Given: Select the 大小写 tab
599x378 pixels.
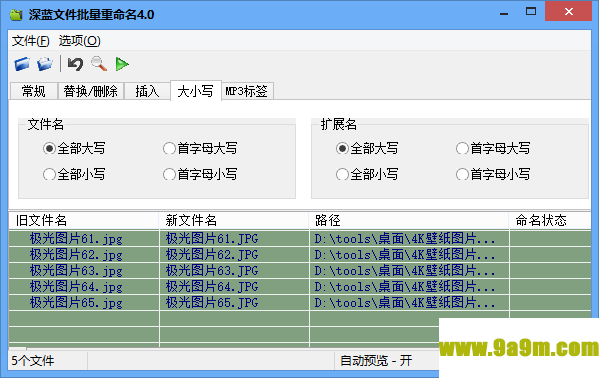Looking at the screenshot, I should pos(196,91).
